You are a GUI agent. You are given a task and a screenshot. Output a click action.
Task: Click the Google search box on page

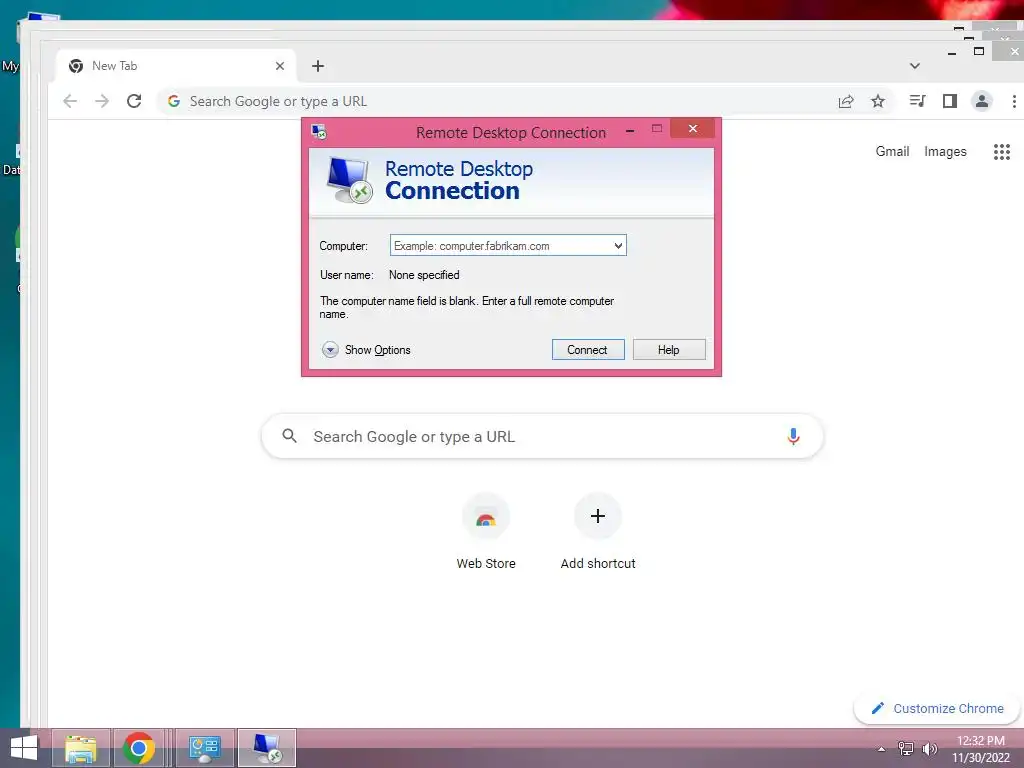[542, 436]
